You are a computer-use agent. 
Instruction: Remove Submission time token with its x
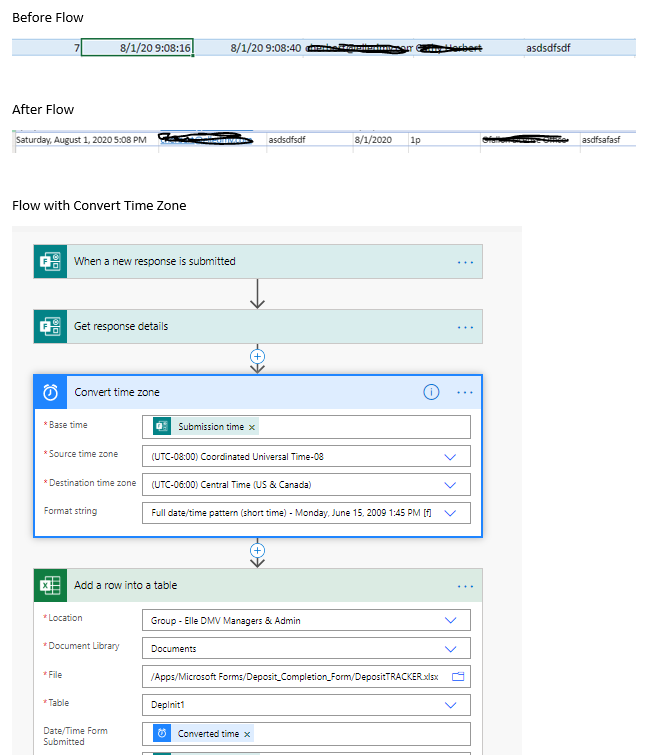pos(252,427)
